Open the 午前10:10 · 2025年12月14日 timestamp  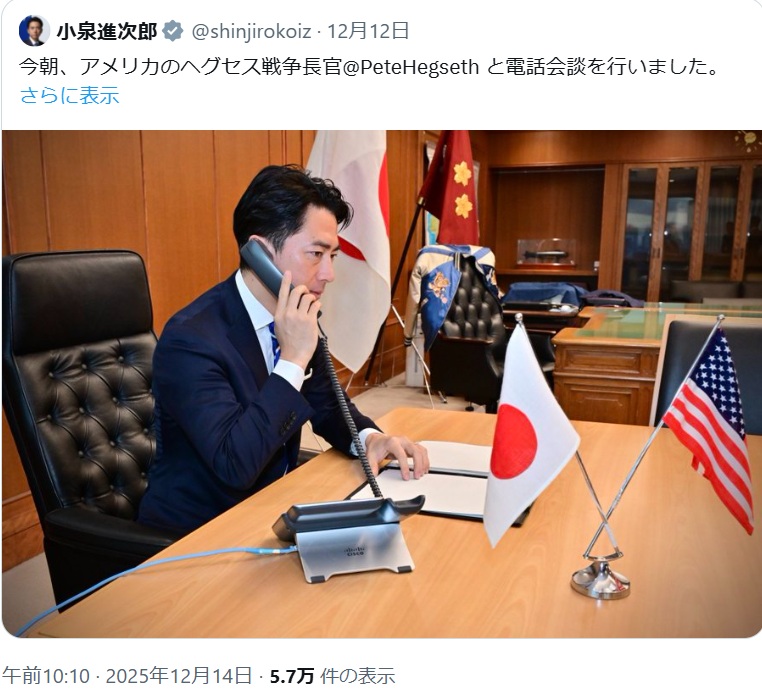pyautogui.click(x=127, y=676)
